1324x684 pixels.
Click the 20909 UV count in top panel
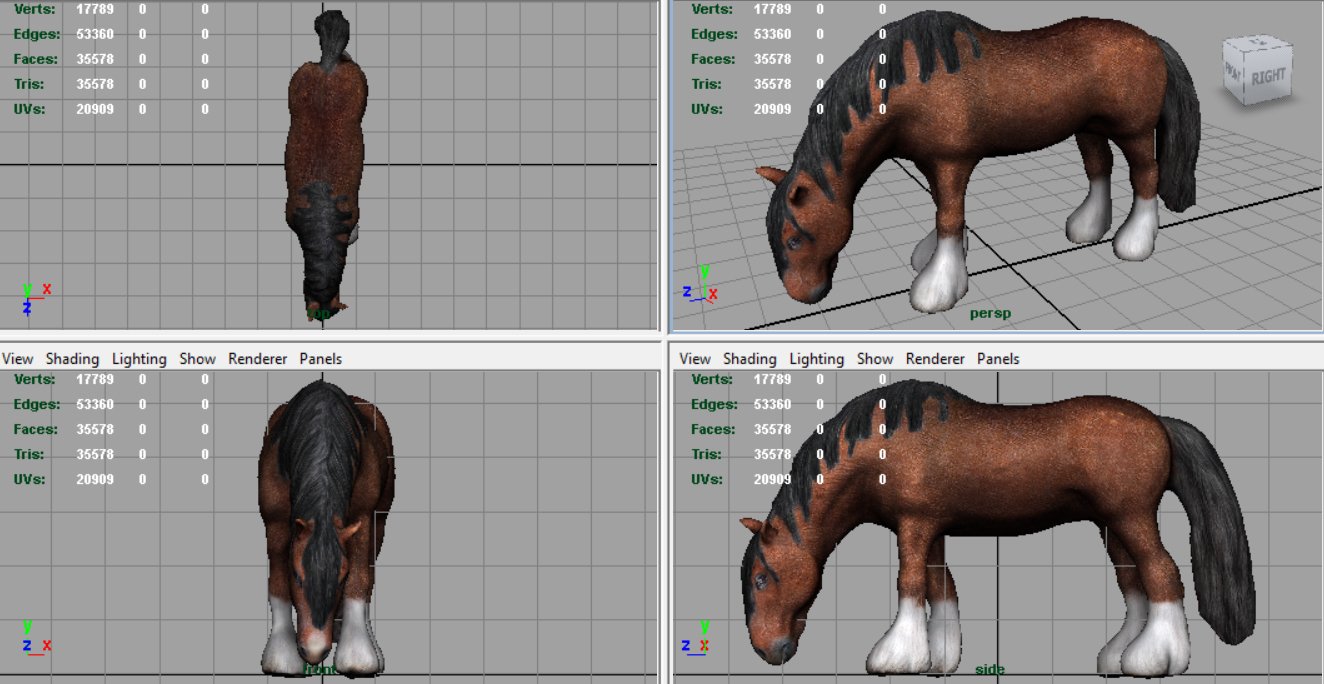tap(95, 109)
